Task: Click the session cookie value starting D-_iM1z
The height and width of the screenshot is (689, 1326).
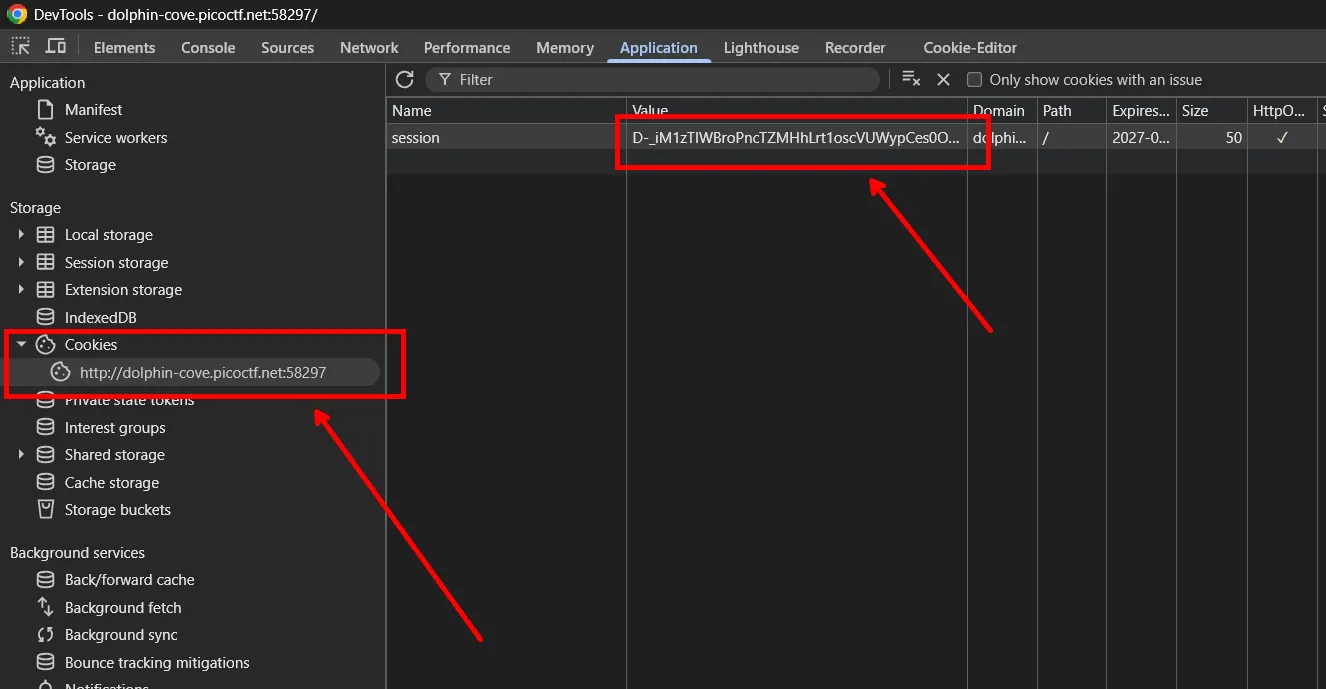Action: coord(797,137)
